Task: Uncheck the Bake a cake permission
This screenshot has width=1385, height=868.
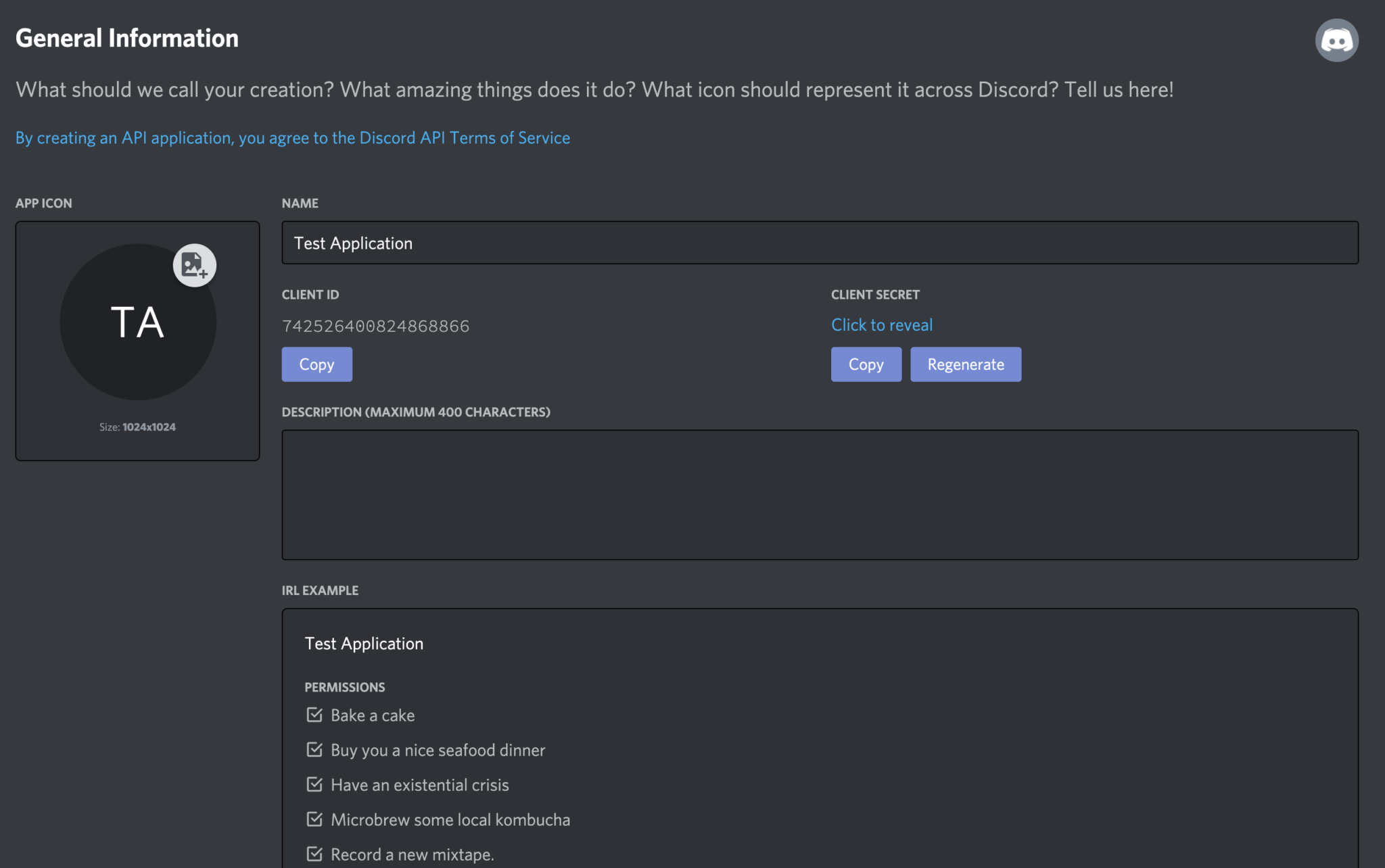Action: point(314,715)
